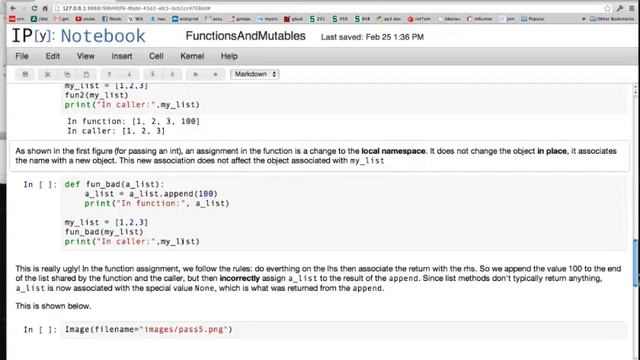
Task: Open the Cell menu
Action: 156,56
